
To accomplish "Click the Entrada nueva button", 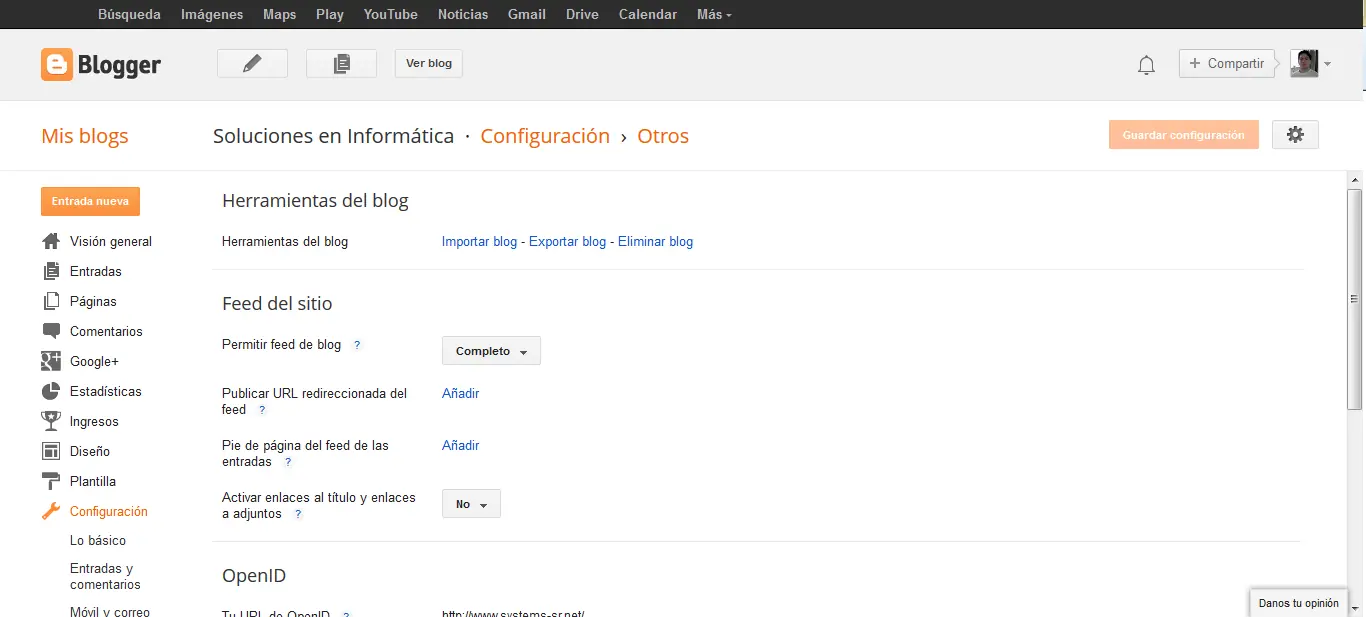I will [90, 201].
